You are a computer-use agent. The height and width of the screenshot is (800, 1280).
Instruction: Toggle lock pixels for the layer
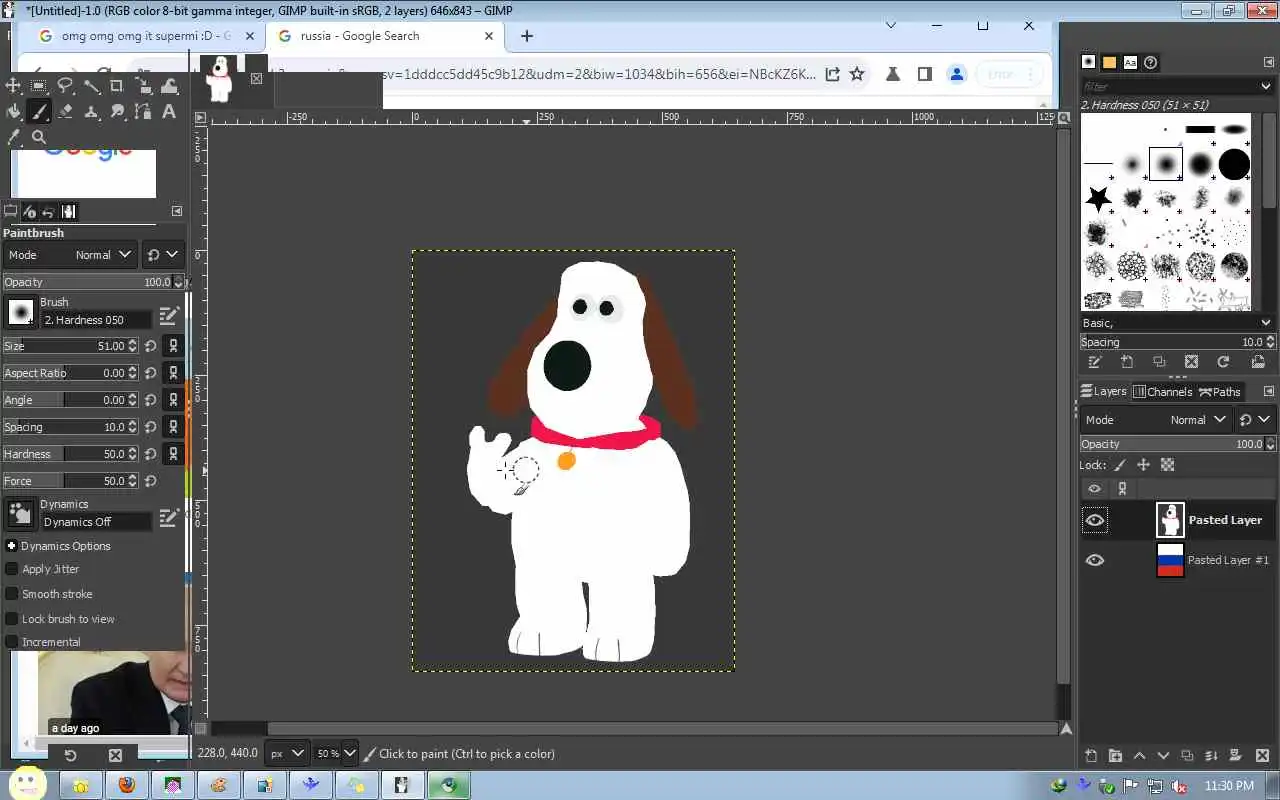click(1119, 465)
